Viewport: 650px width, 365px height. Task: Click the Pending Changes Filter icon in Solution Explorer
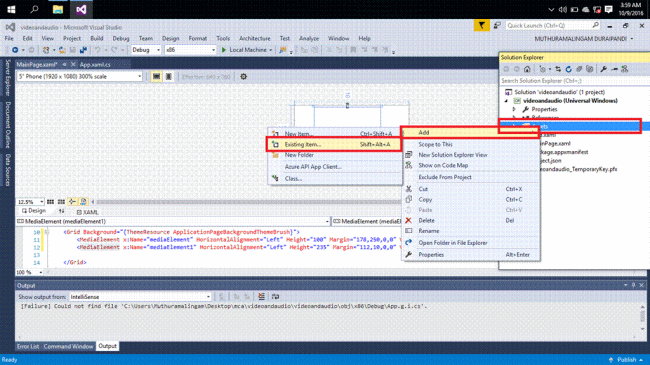tap(542, 69)
